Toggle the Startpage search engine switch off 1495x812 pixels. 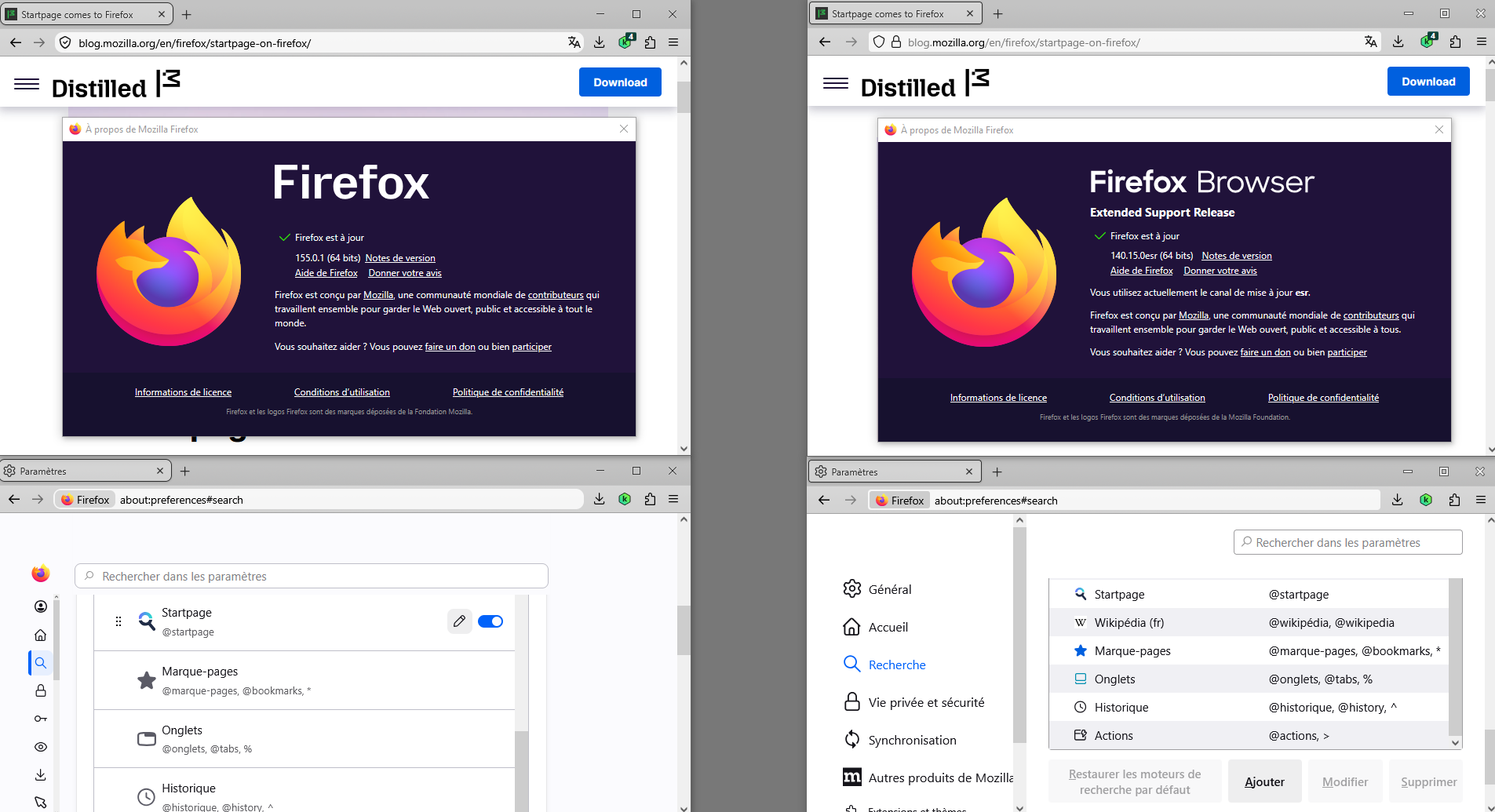490,621
